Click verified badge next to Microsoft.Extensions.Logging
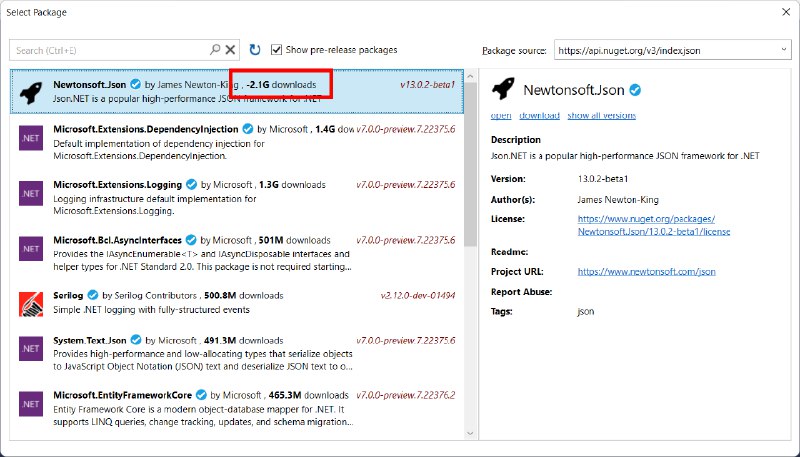The image size is (800, 457). [x=191, y=184]
